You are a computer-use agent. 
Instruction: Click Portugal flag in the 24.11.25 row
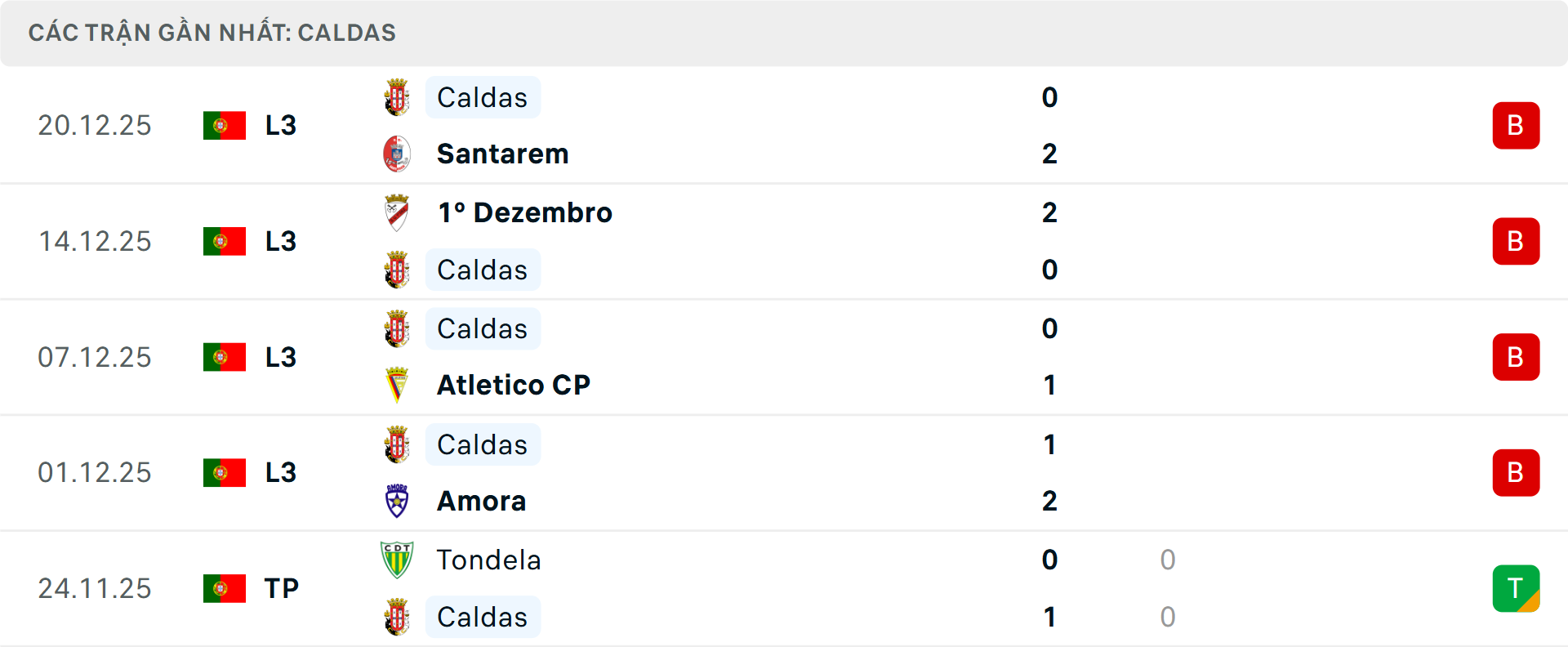coord(225,588)
